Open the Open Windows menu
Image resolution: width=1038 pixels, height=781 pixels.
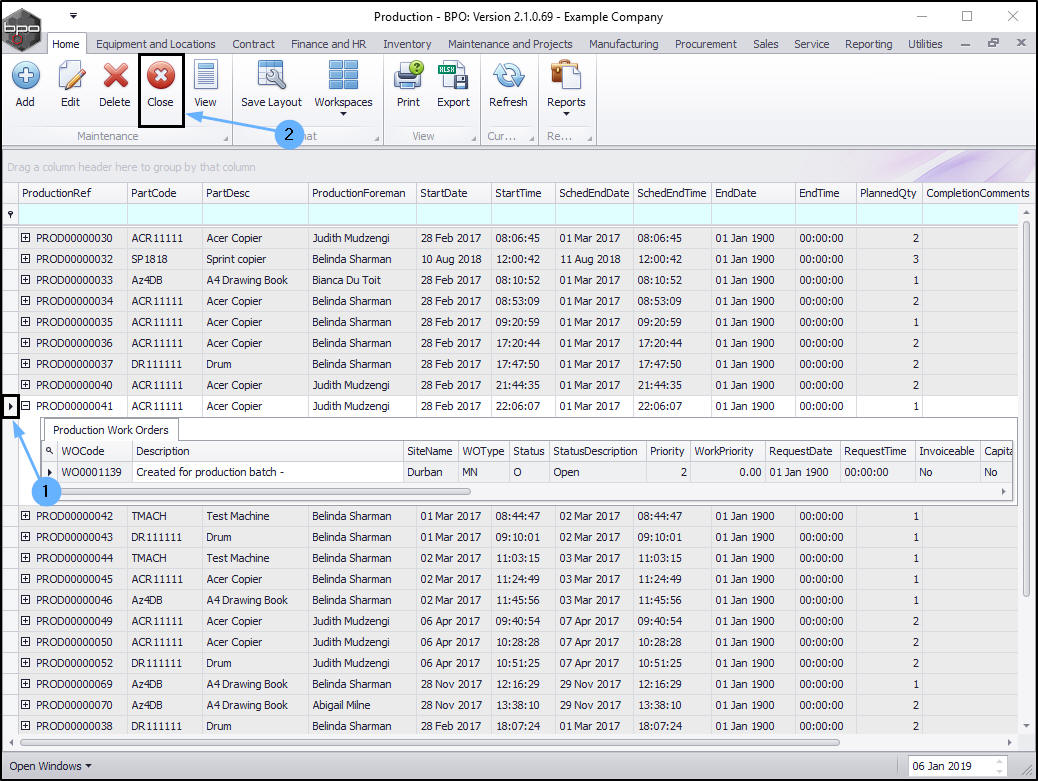50,766
